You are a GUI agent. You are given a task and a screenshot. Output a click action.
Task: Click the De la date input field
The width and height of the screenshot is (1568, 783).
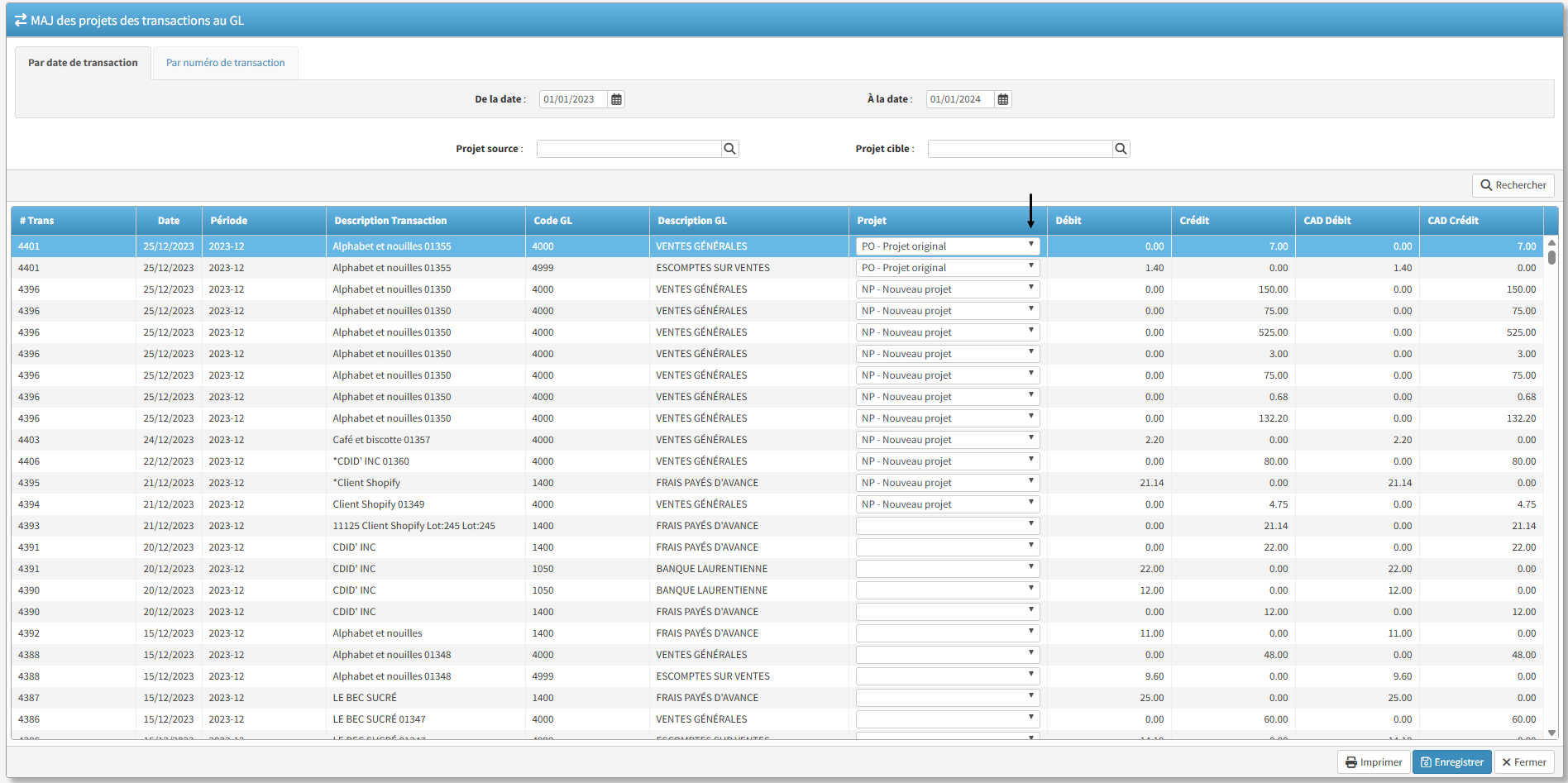click(572, 99)
